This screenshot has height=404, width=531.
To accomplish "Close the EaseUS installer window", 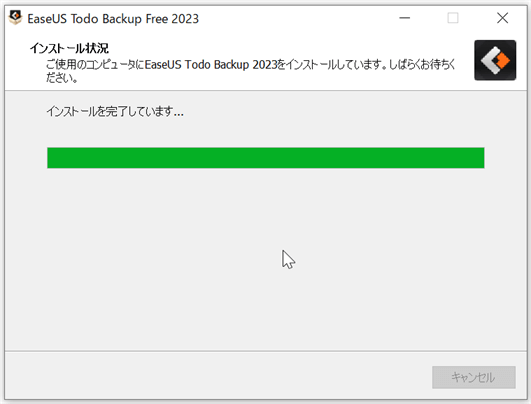I will pos(502,18).
